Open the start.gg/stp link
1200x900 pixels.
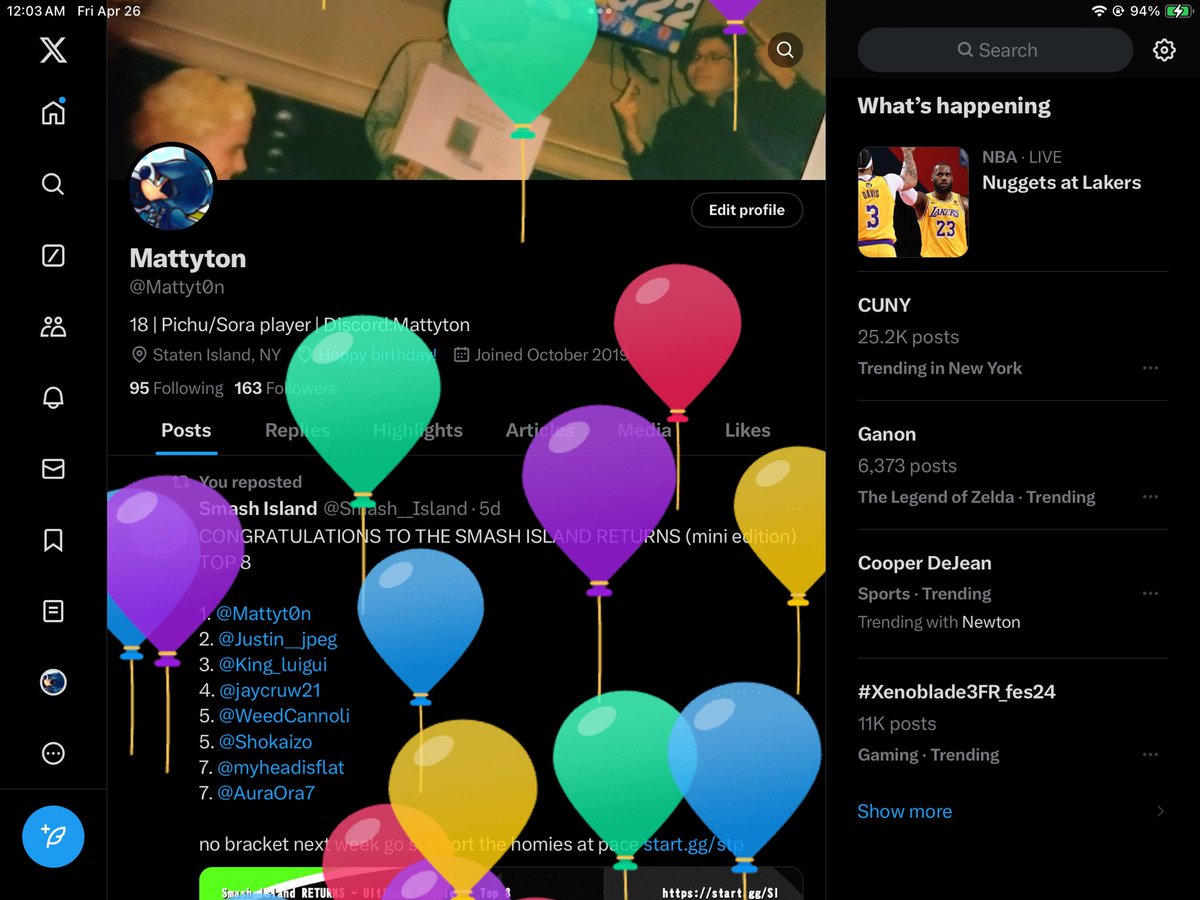(x=693, y=845)
